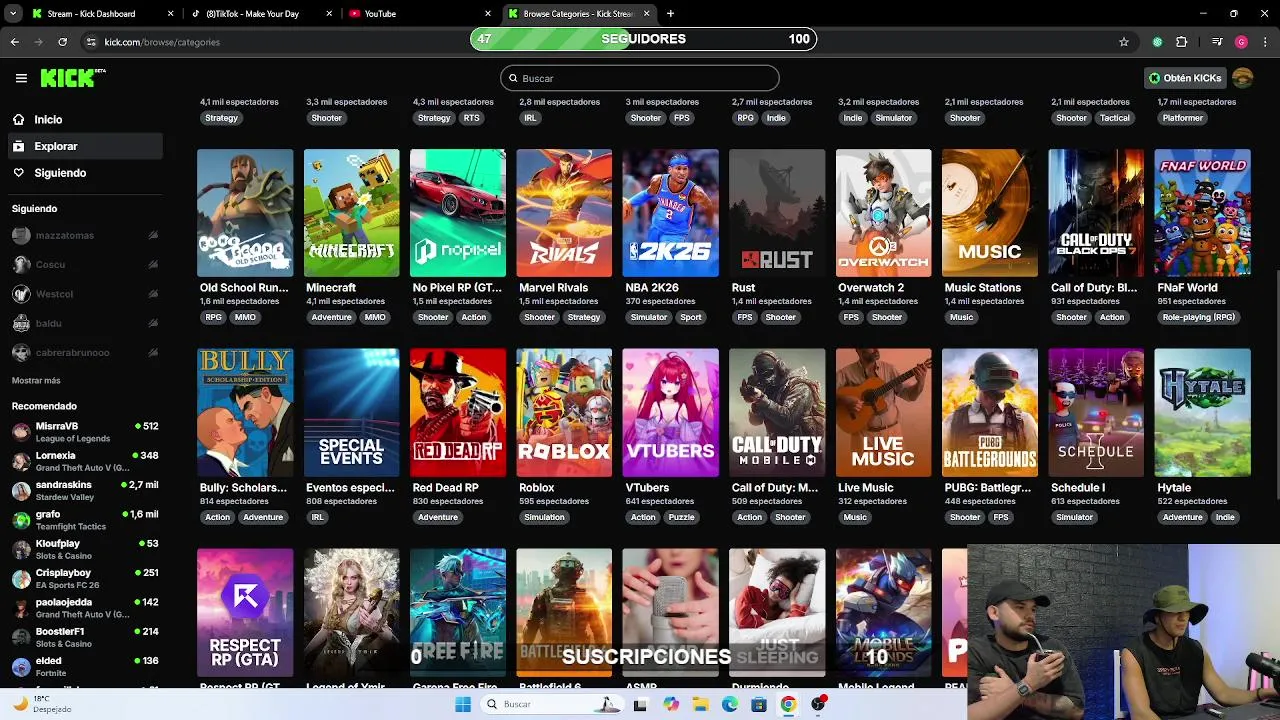Screen dimensions: 1280x720
Task: Select Kloufplay in the Recomendado list
Action: [x=85, y=549]
